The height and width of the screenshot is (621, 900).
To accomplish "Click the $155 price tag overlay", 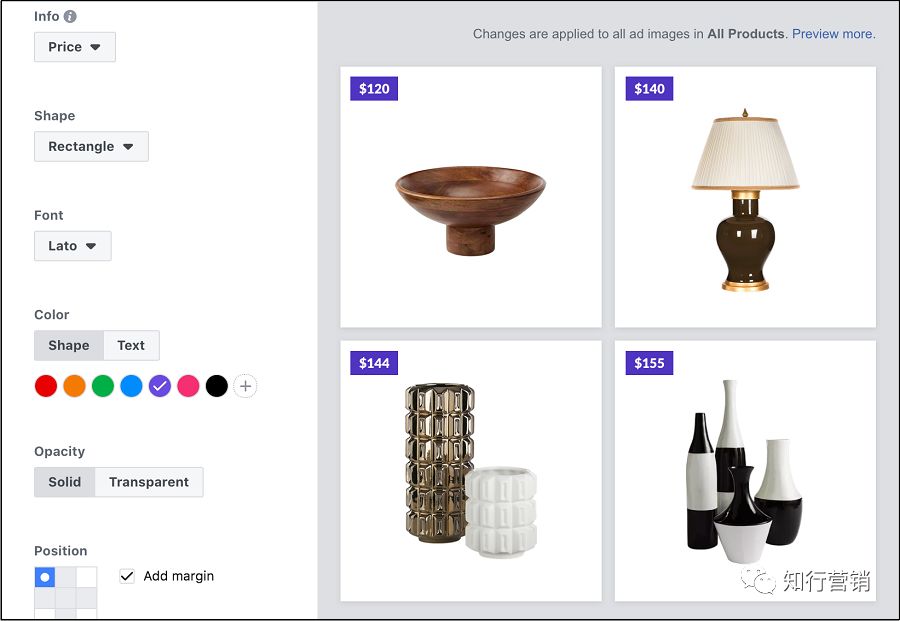I will (649, 363).
